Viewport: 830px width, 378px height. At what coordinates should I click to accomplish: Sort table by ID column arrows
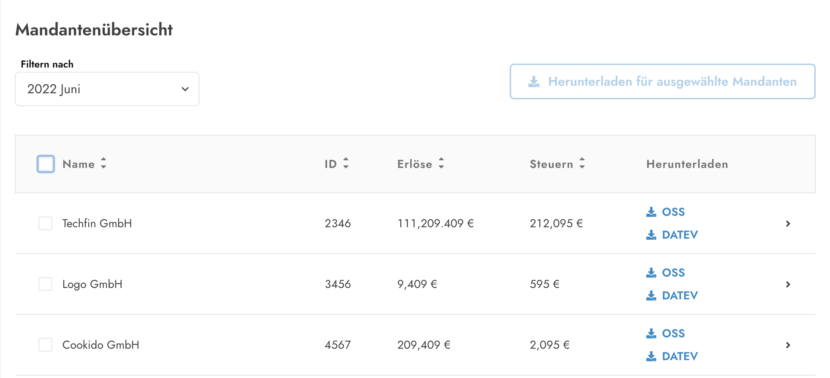pos(346,164)
